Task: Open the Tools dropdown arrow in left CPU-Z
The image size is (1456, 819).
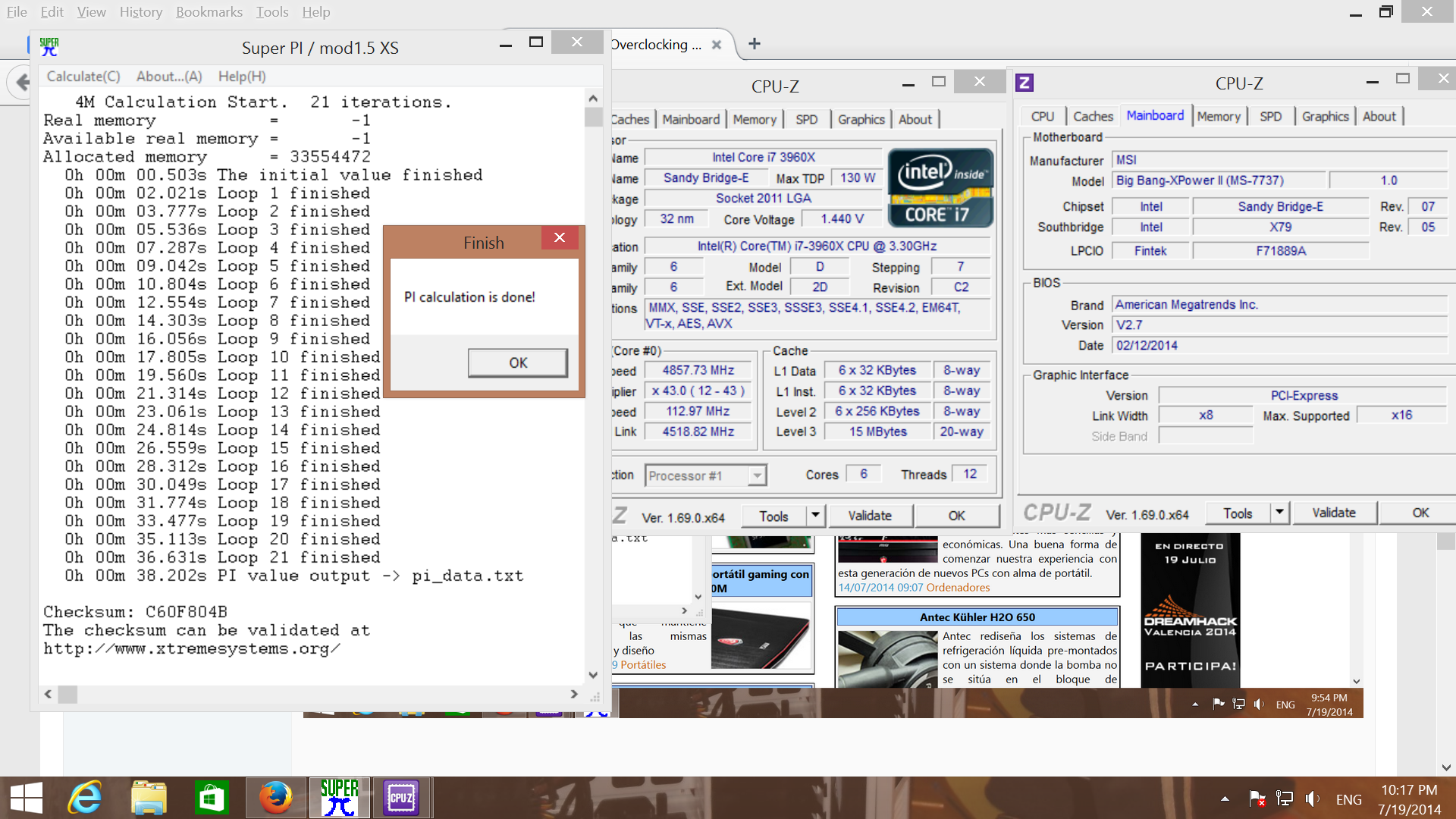Action: (x=815, y=516)
